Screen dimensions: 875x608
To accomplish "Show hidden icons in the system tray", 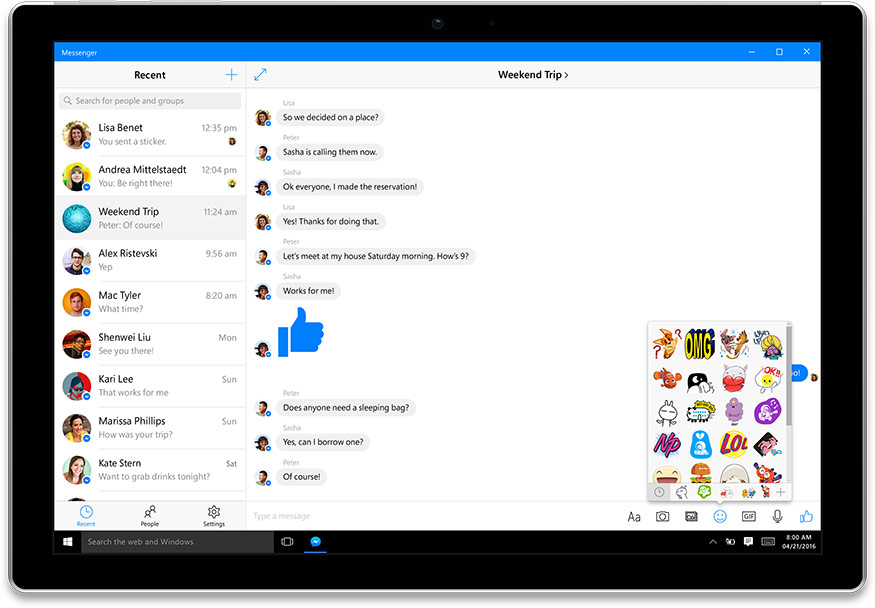I will click(x=713, y=542).
